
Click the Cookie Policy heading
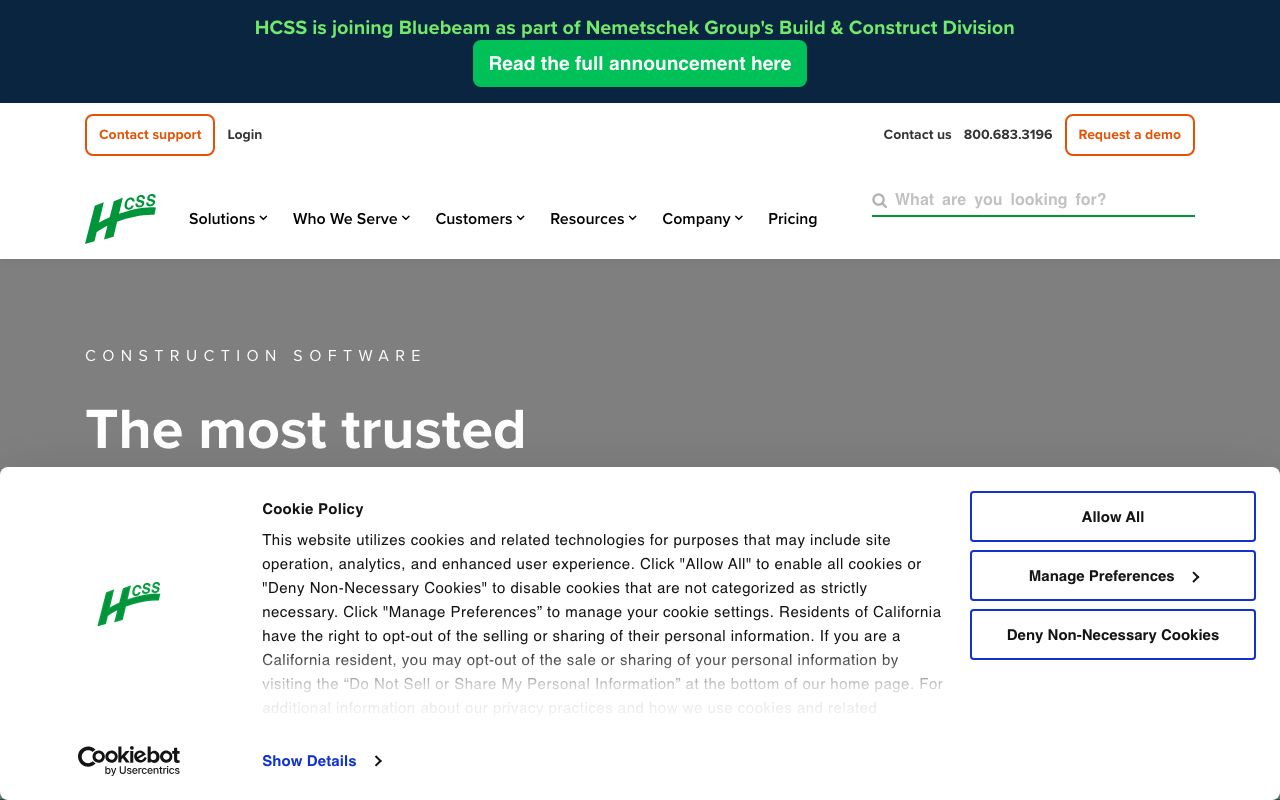coord(313,509)
